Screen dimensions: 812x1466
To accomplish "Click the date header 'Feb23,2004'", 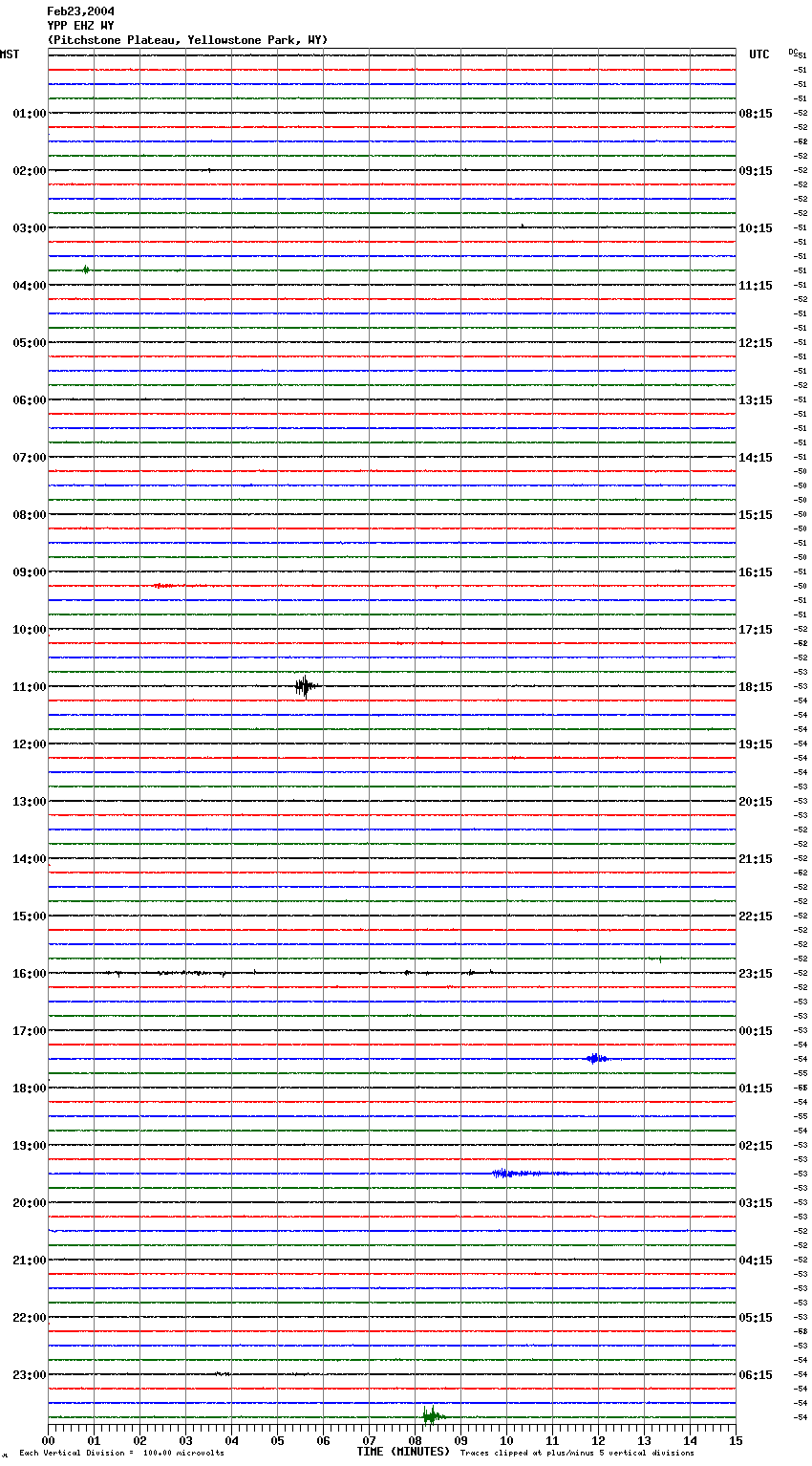I will pyautogui.click(x=80, y=11).
